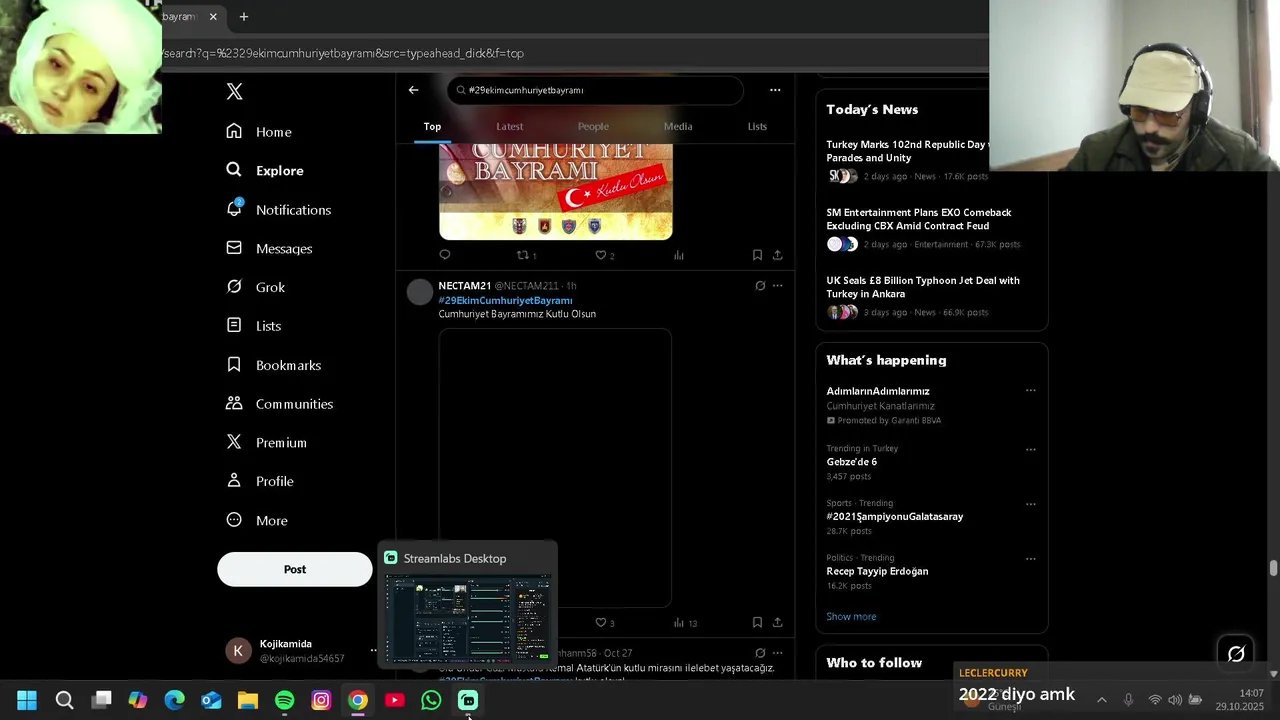Switch to the People tab
1280x720 pixels.
[x=593, y=126]
